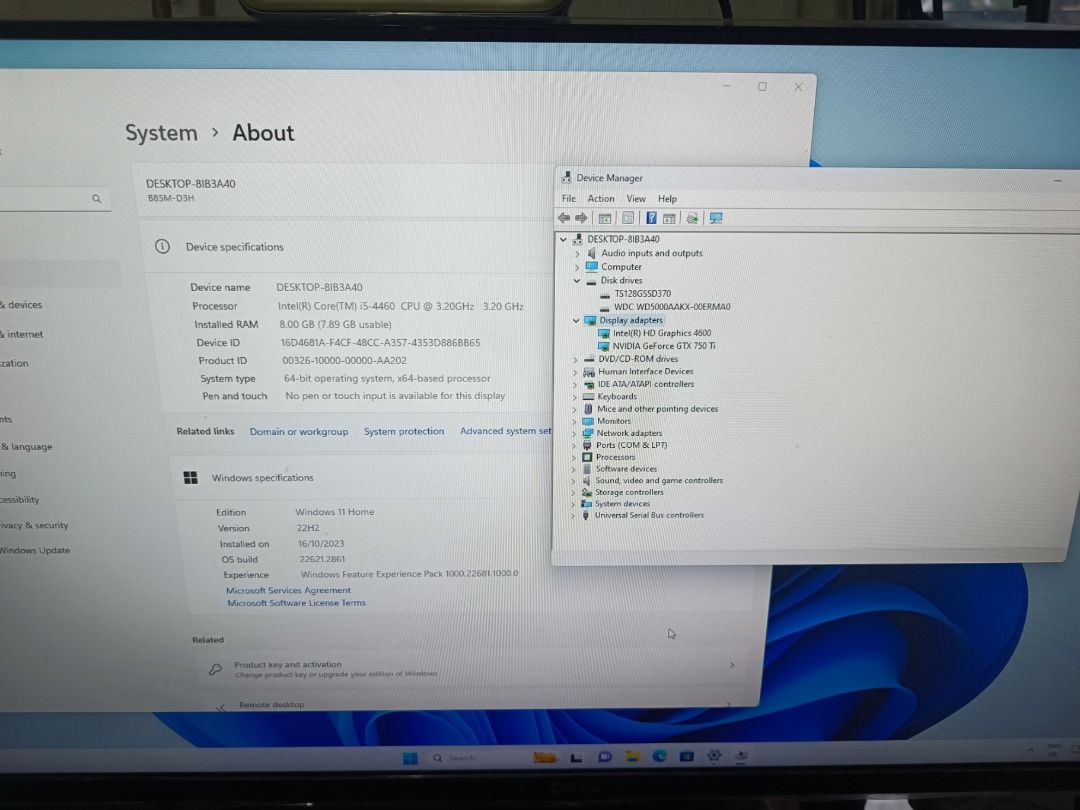The height and width of the screenshot is (810, 1080).
Task: Select Ports (COM & LPT)
Action: (631, 445)
